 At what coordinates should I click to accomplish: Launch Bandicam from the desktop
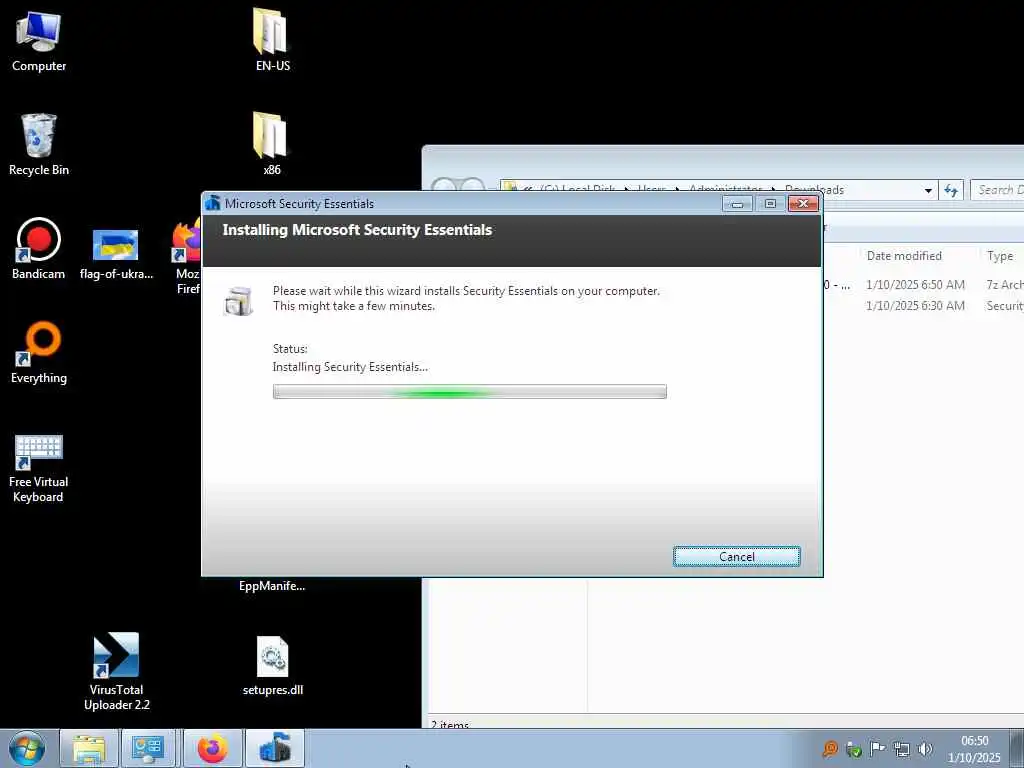[x=39, y=249]
